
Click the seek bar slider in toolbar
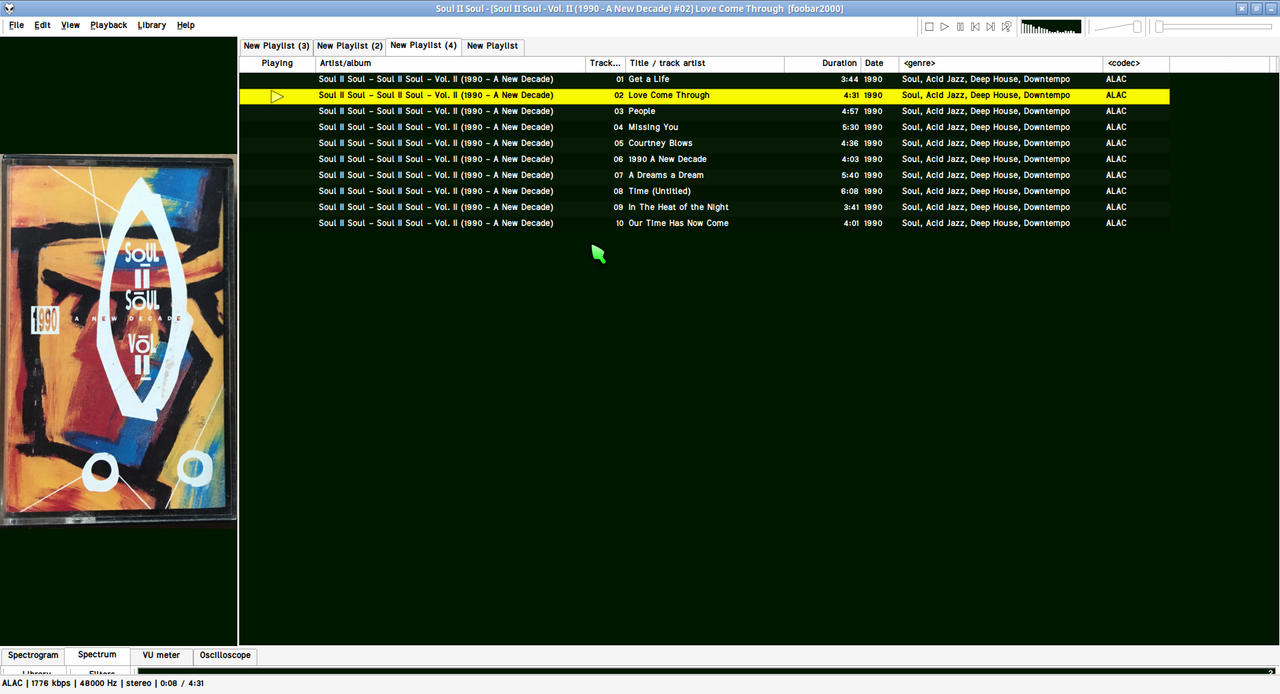tap(1213, 27)
